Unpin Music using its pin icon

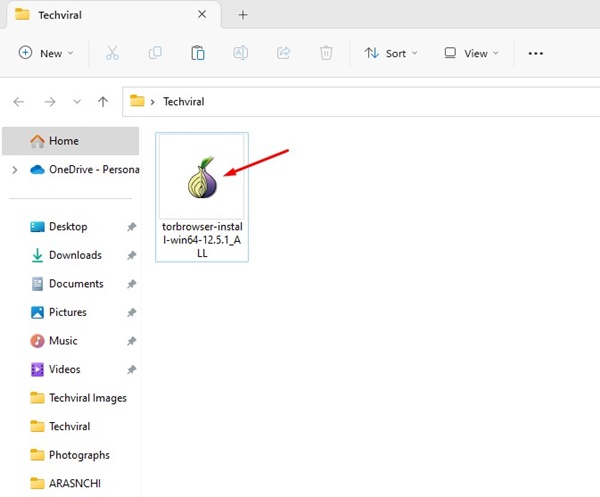131,341
